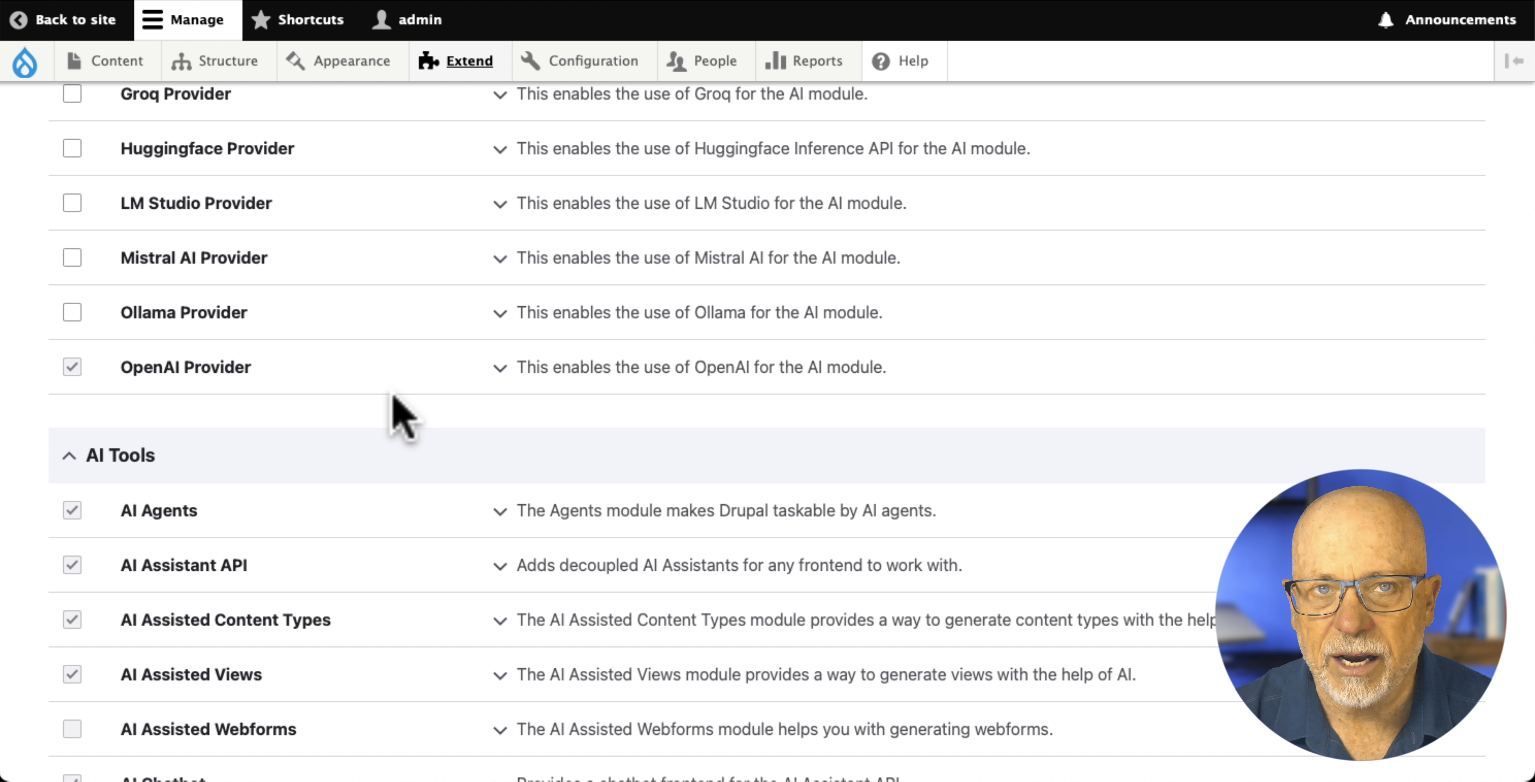Enable the Groq Provider checkbox
Image resolution: width=1535 pixels, height=782 pixels.
tap(72, 94)
